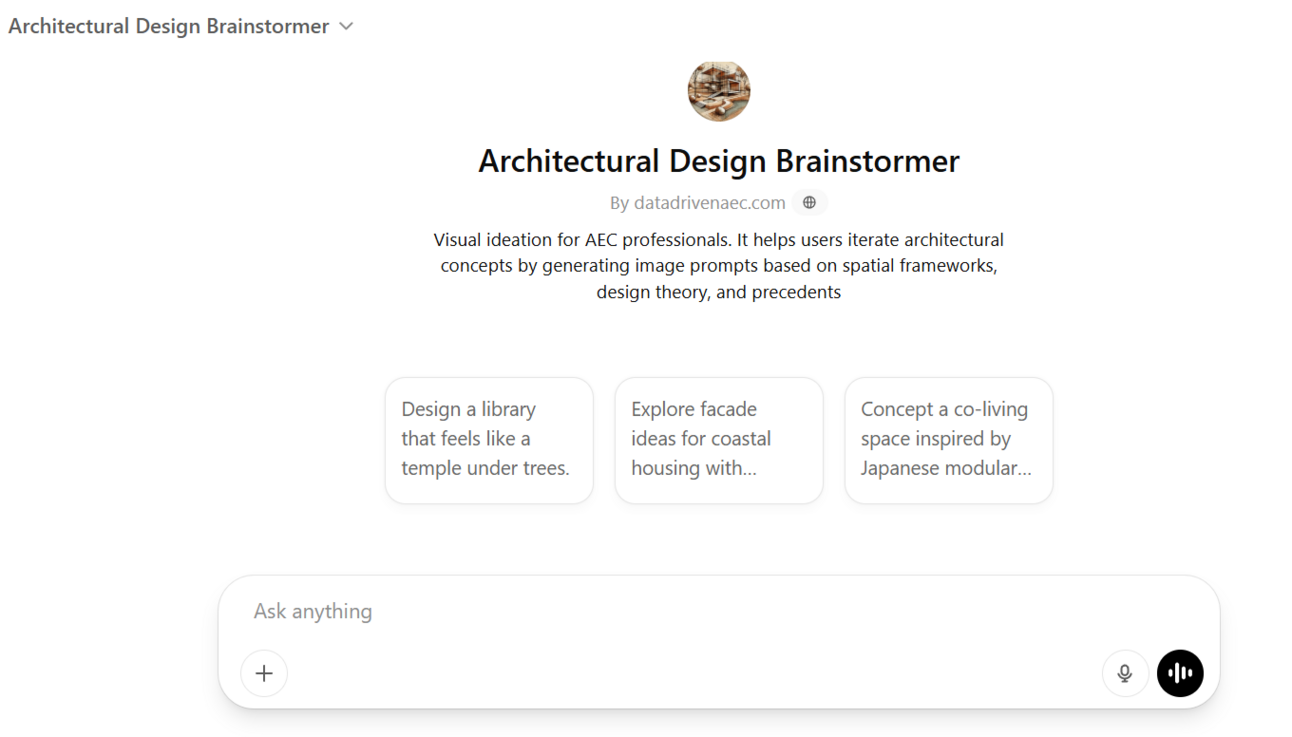Pick the Japanese modular co-living concept card
This screenshot has width=1292, height=737.
click(x=948, y=440)
